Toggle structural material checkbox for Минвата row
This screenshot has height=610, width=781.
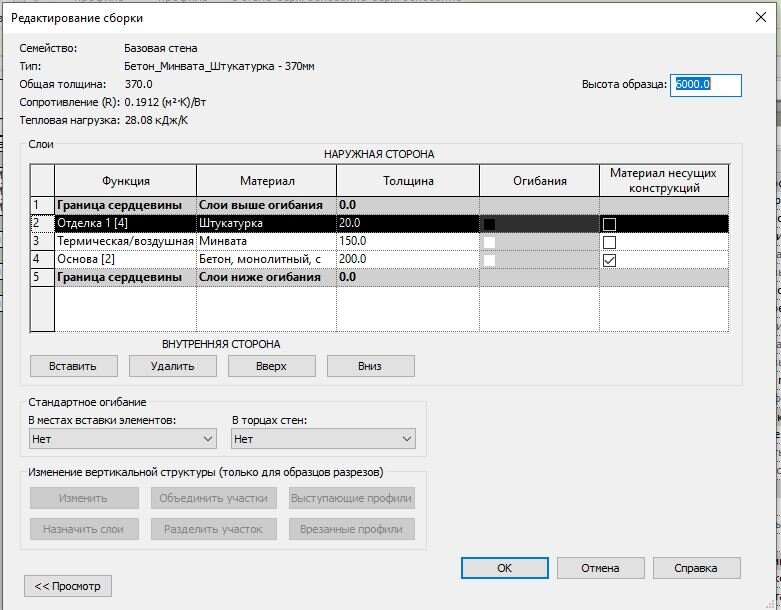coord(609,242)
